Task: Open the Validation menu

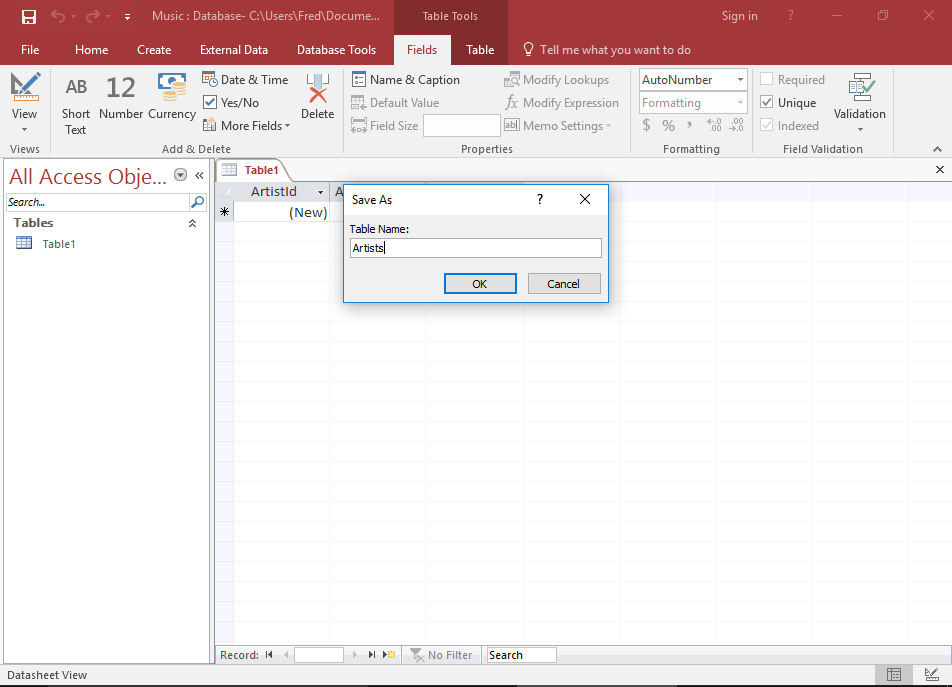Action: pos(860,103)
